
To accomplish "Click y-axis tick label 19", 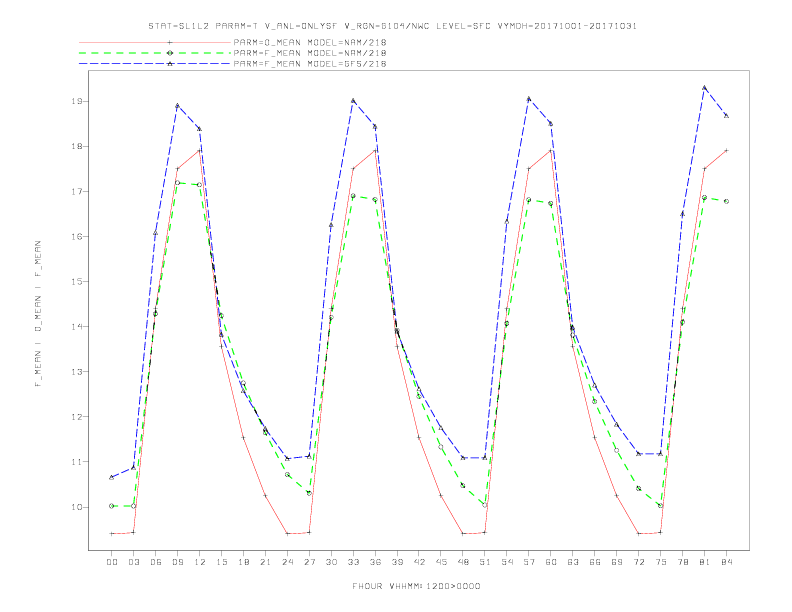I will click(x=77, y=101).
